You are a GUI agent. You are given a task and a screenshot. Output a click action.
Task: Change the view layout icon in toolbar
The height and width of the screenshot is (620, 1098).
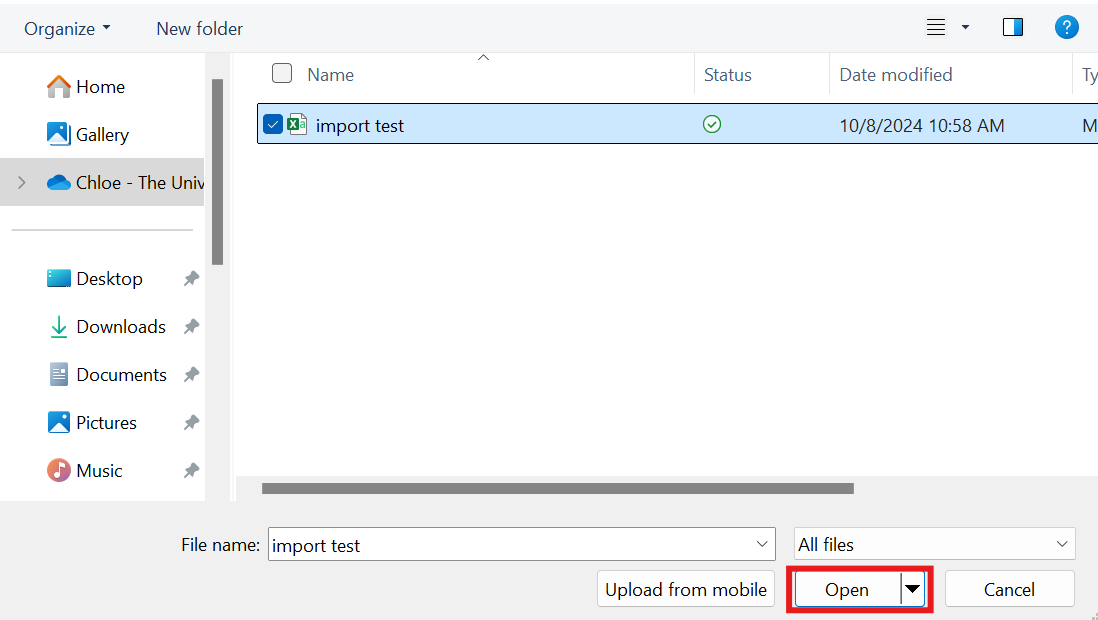pyautogui.click(x=938, y=27)
